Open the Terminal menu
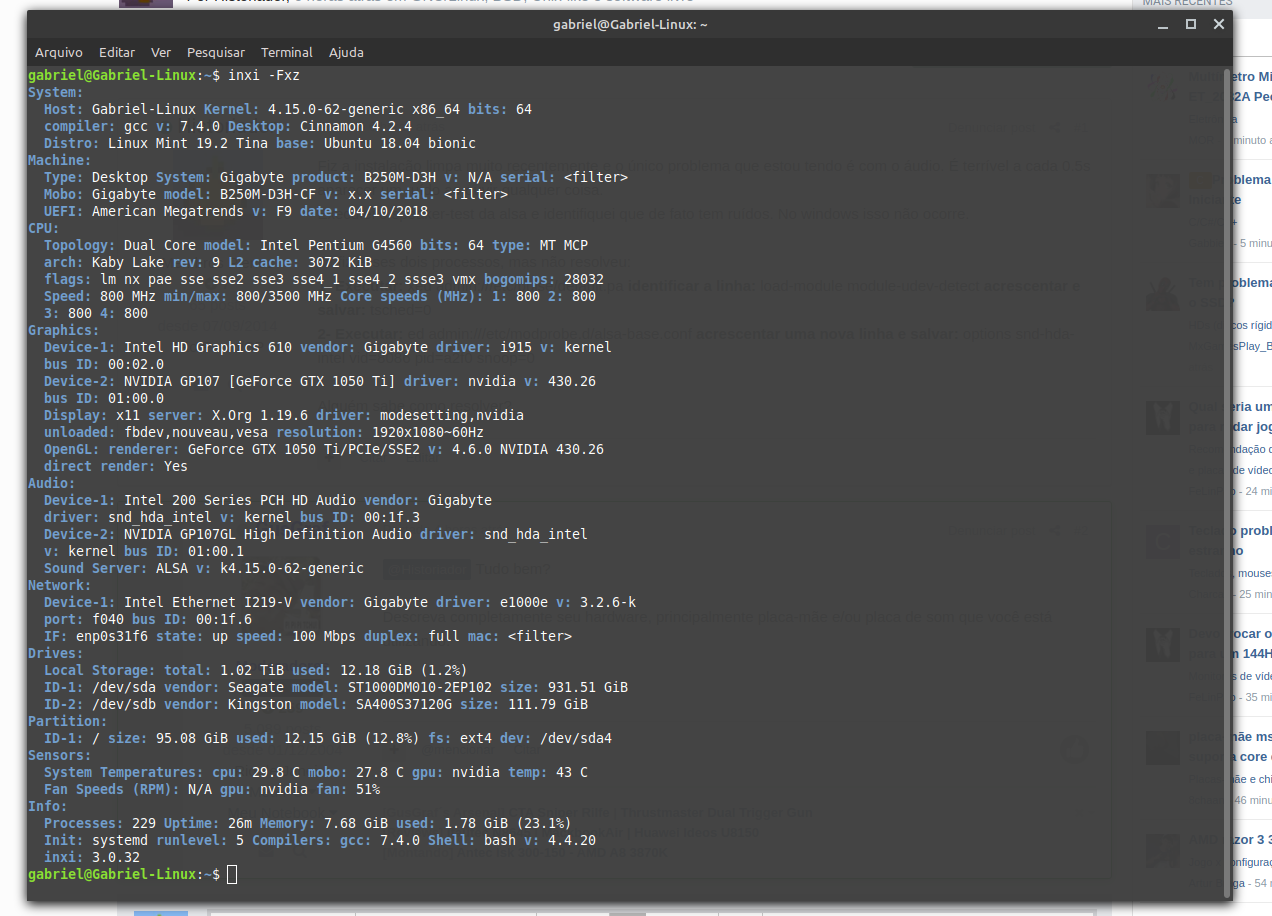 click(287, 52)
